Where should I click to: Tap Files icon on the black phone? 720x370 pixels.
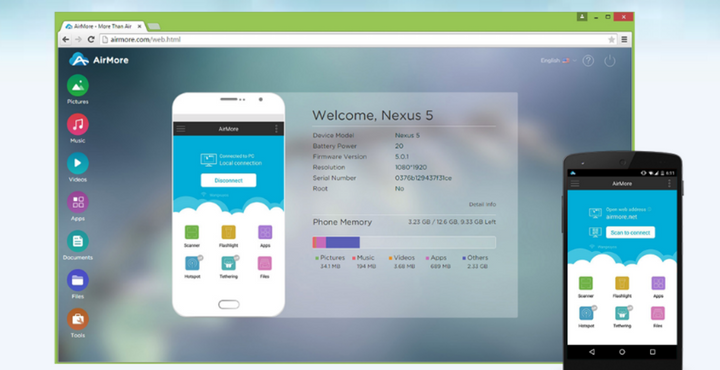[658, 313]
